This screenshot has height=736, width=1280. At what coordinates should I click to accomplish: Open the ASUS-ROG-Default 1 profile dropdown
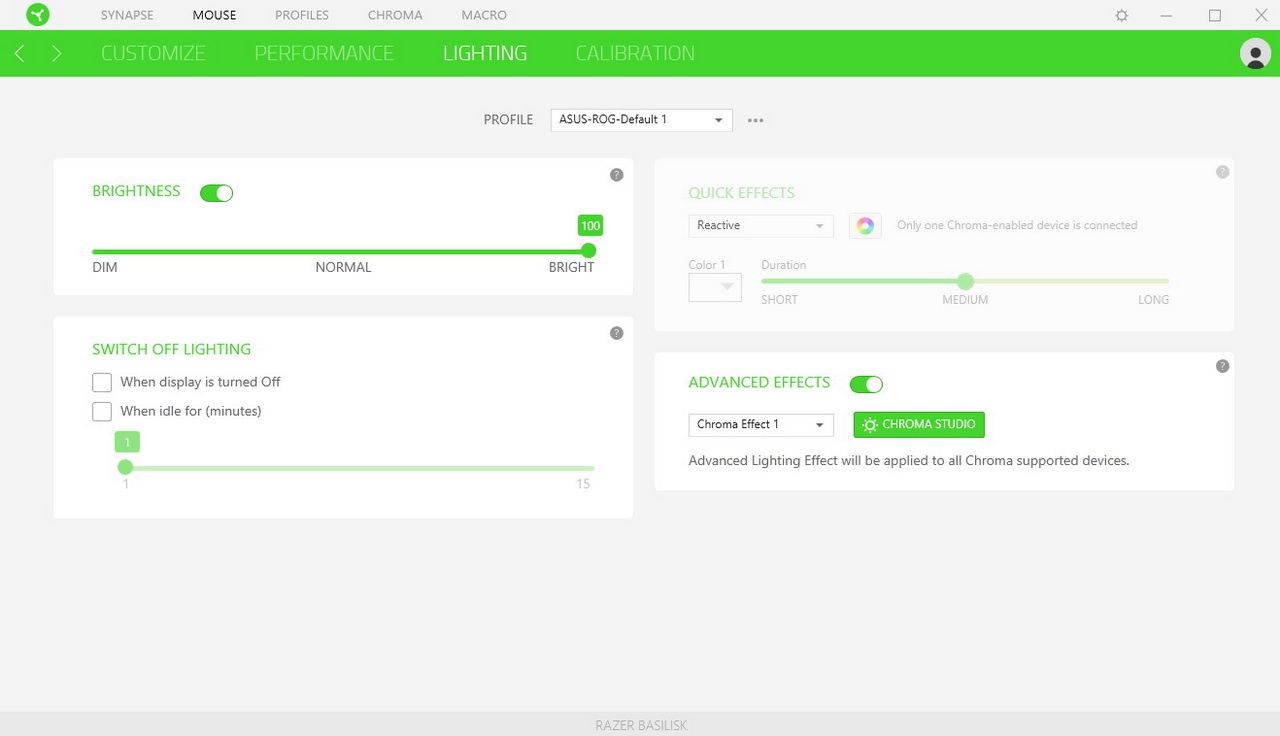[642, 120]
